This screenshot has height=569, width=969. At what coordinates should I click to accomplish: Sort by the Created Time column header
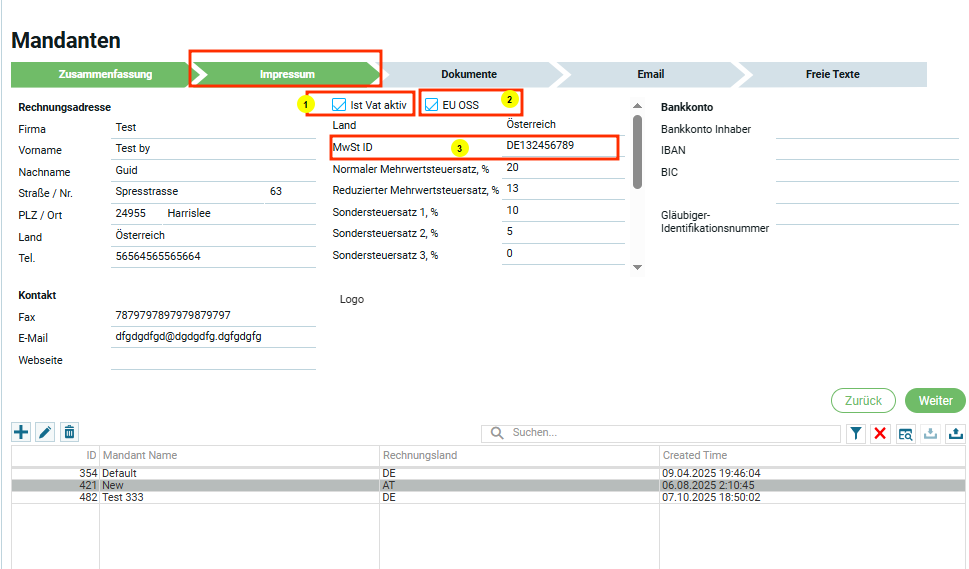tap(694, 455)
